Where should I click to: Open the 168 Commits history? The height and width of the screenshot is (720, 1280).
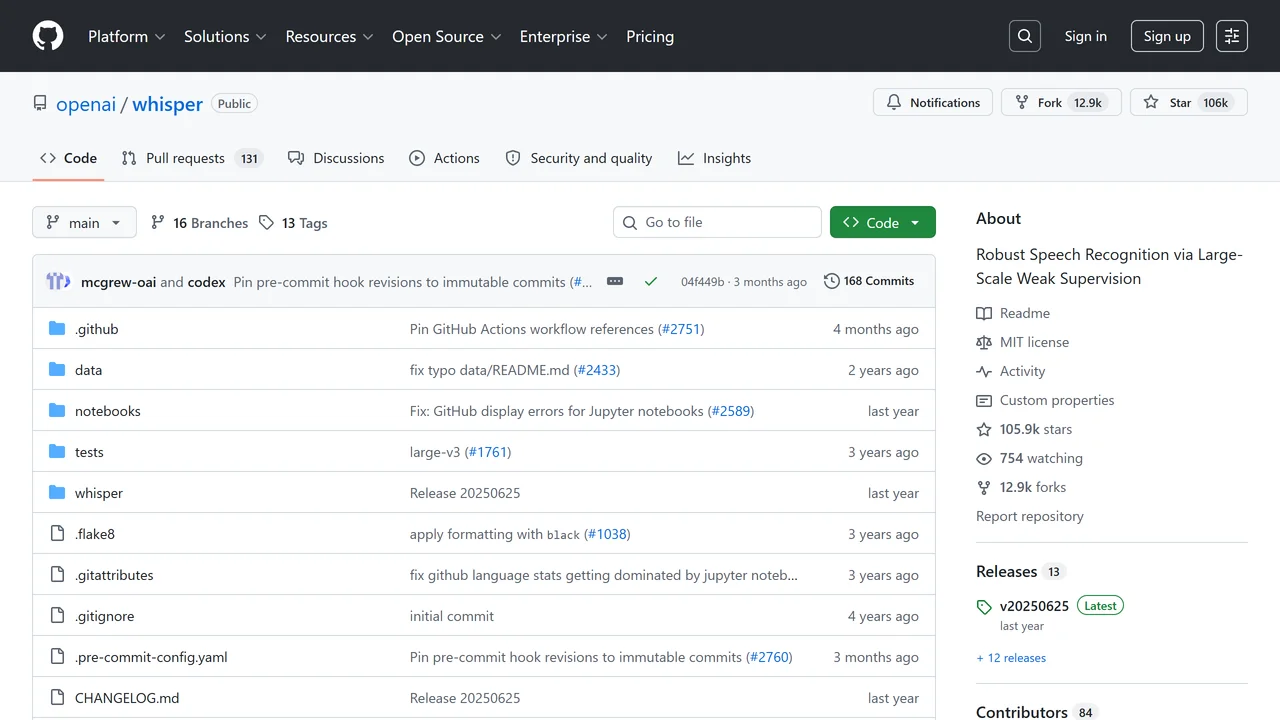tap(869, 281)
